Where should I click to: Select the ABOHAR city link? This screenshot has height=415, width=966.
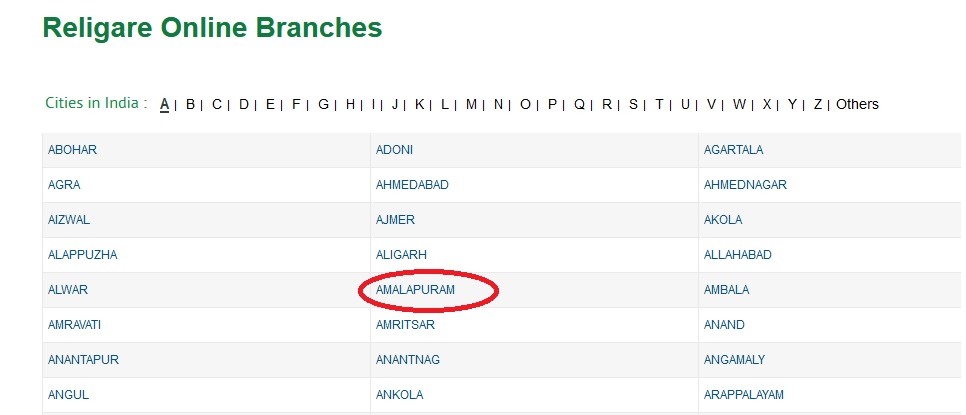pyautogui.click(x=72, y=150)
